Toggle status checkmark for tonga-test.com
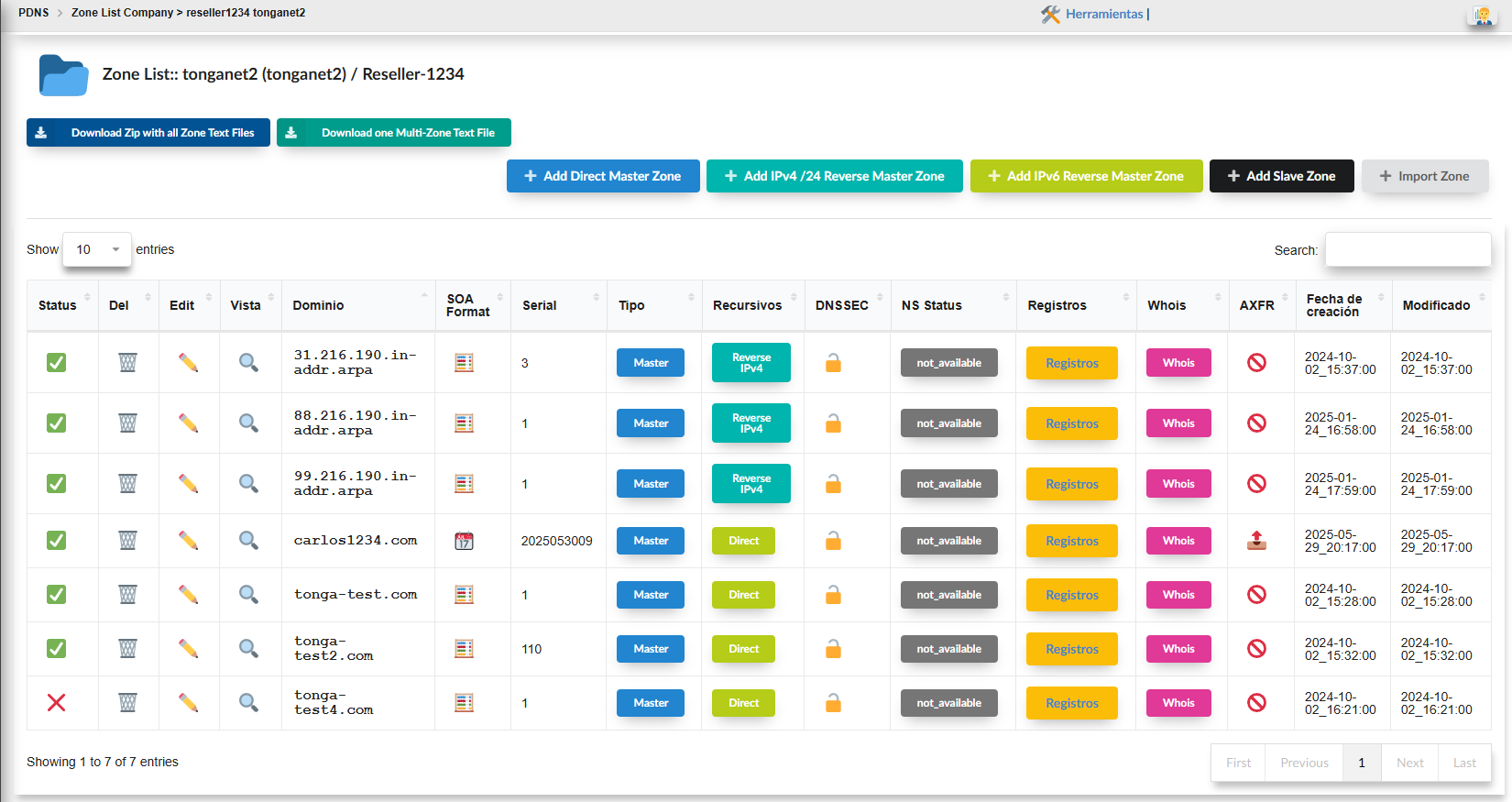 tap(57, 595)
